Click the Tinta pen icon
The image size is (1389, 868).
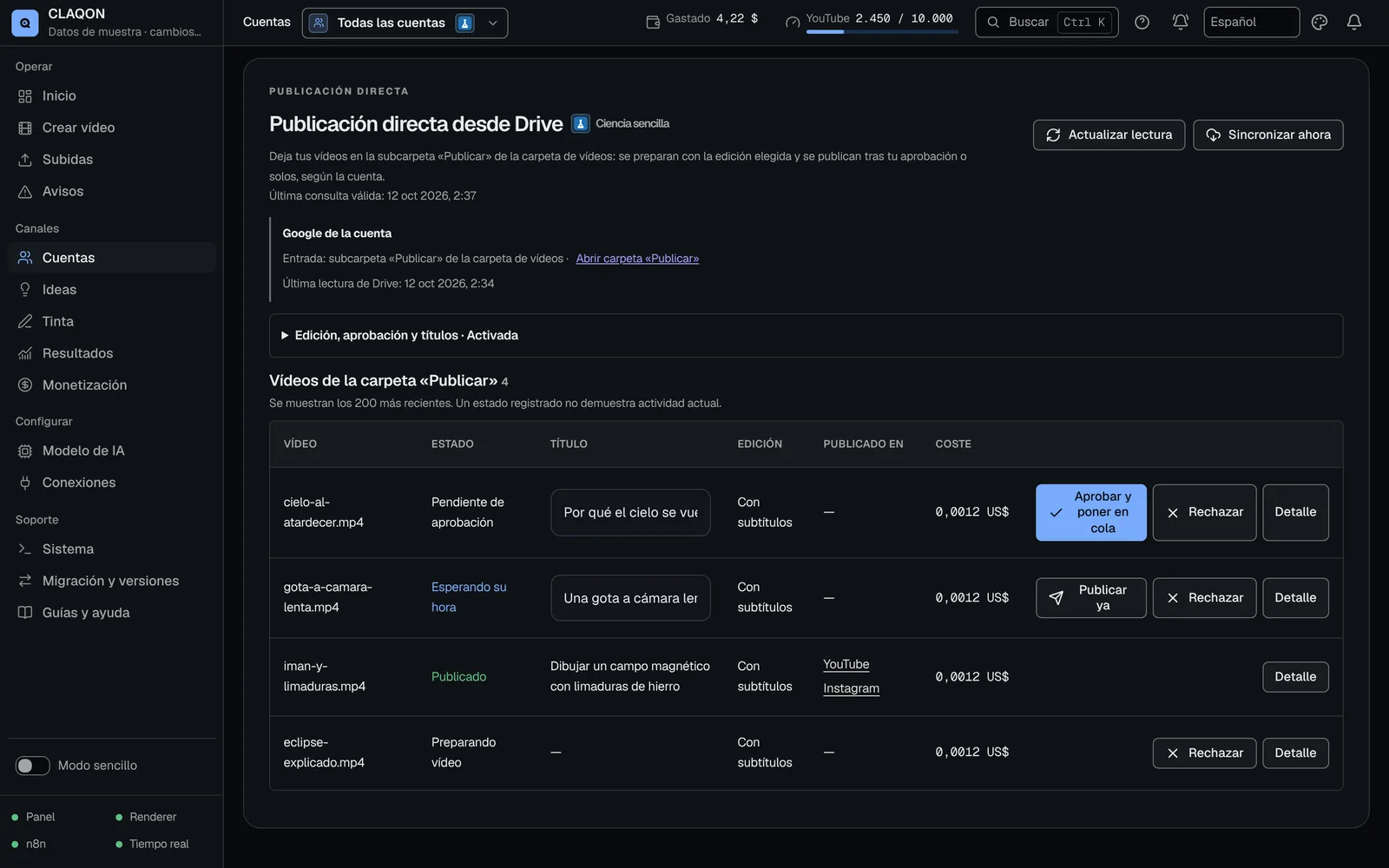(25, 322)
